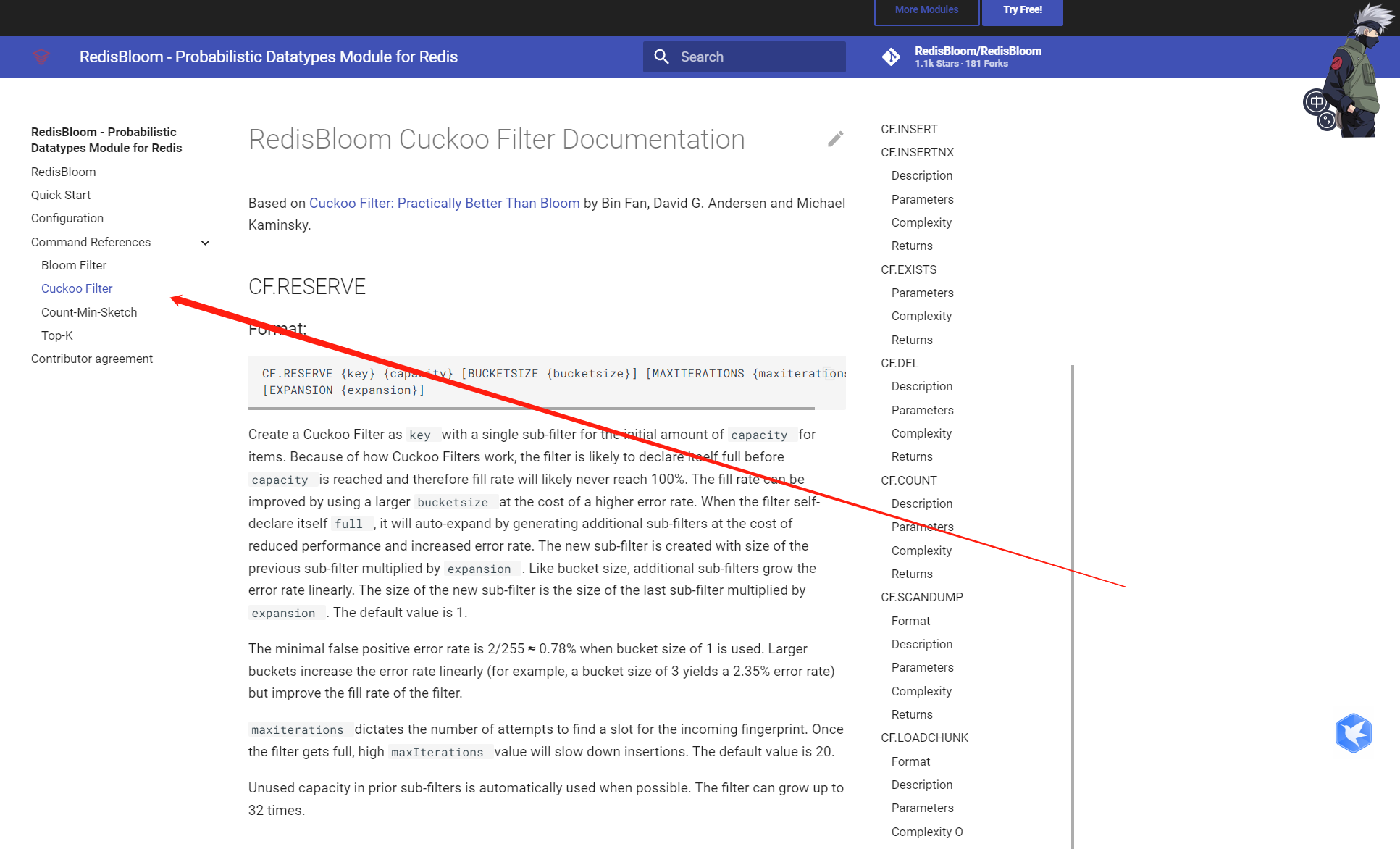Screen dimensions: 1400x849
Task: Type in the Search input field
Action: point(745,57)
